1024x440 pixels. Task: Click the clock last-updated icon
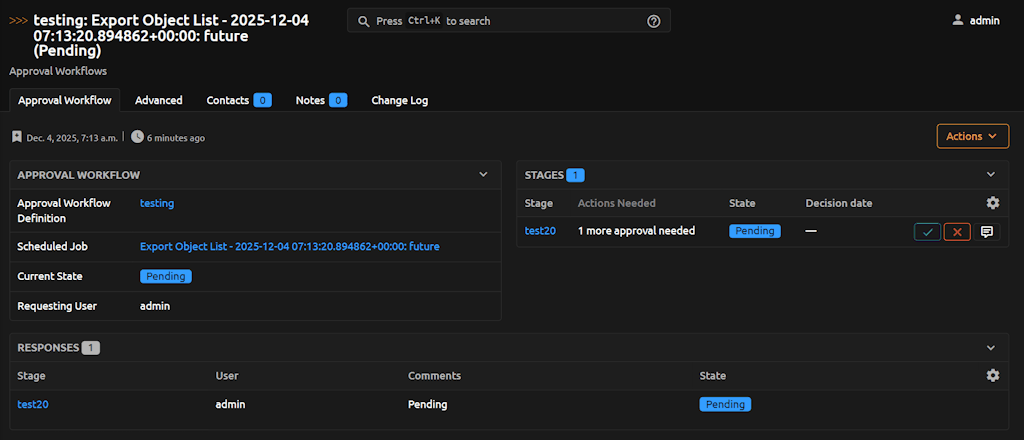pyautogui.click(x=137, y=137)
